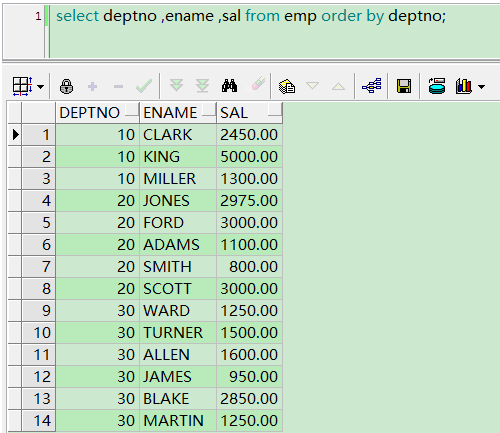The width and height of the screenshot is (500, 433).
Task: Click the KING cell in ENAME column
Action: 178,157
